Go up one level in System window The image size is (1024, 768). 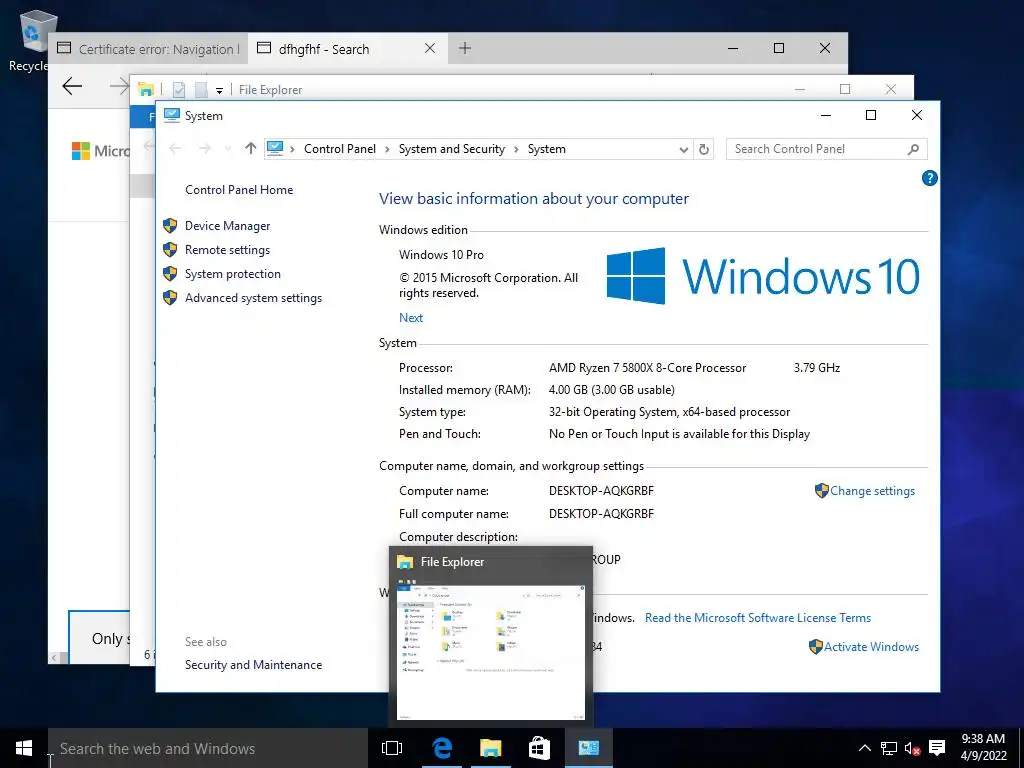[x=250, y=149]
